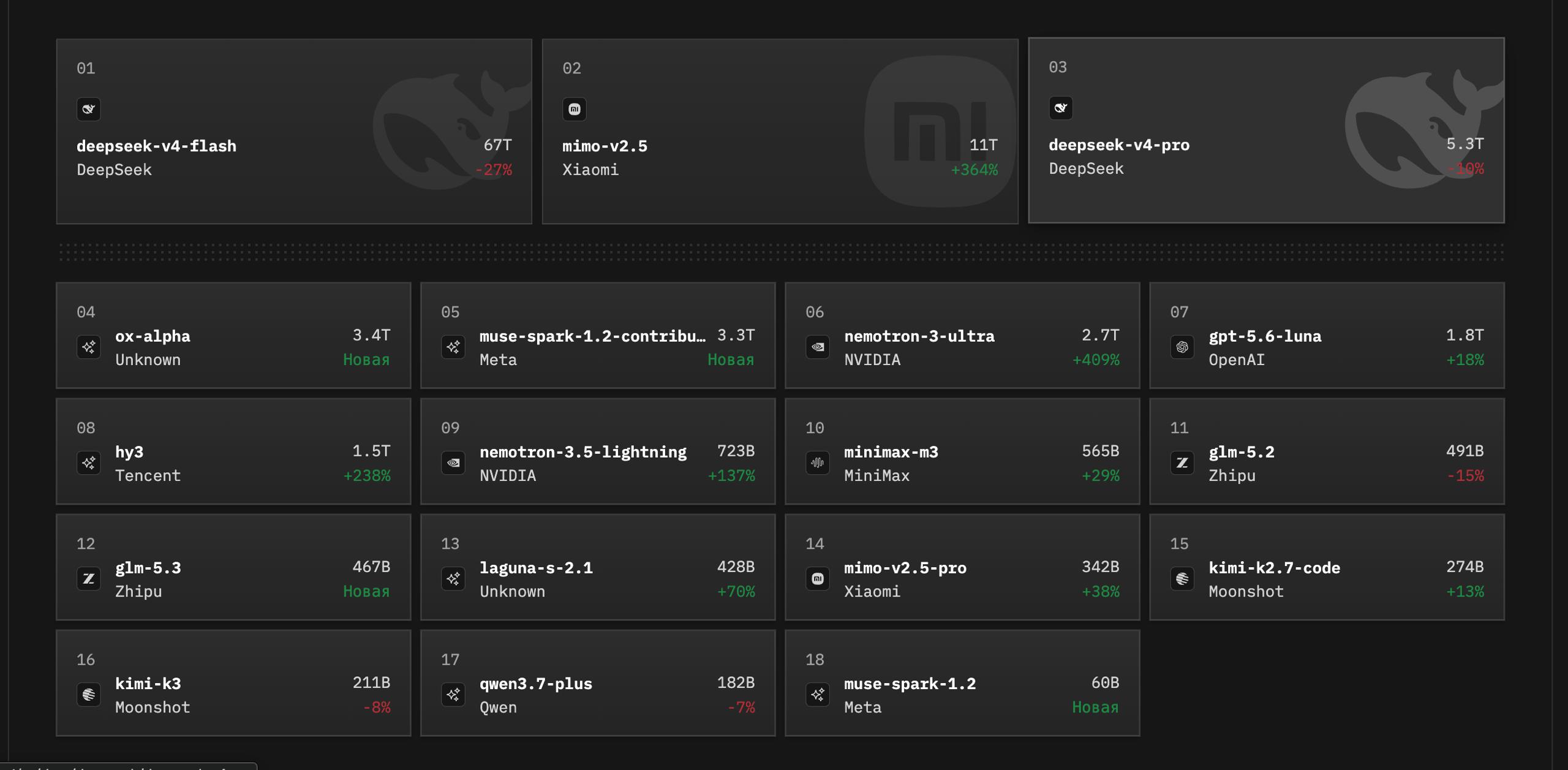The width and height of the screenshot is (1568, 770).
Task: Click the 11T value on mimo-v2.5
Action: 984,145
